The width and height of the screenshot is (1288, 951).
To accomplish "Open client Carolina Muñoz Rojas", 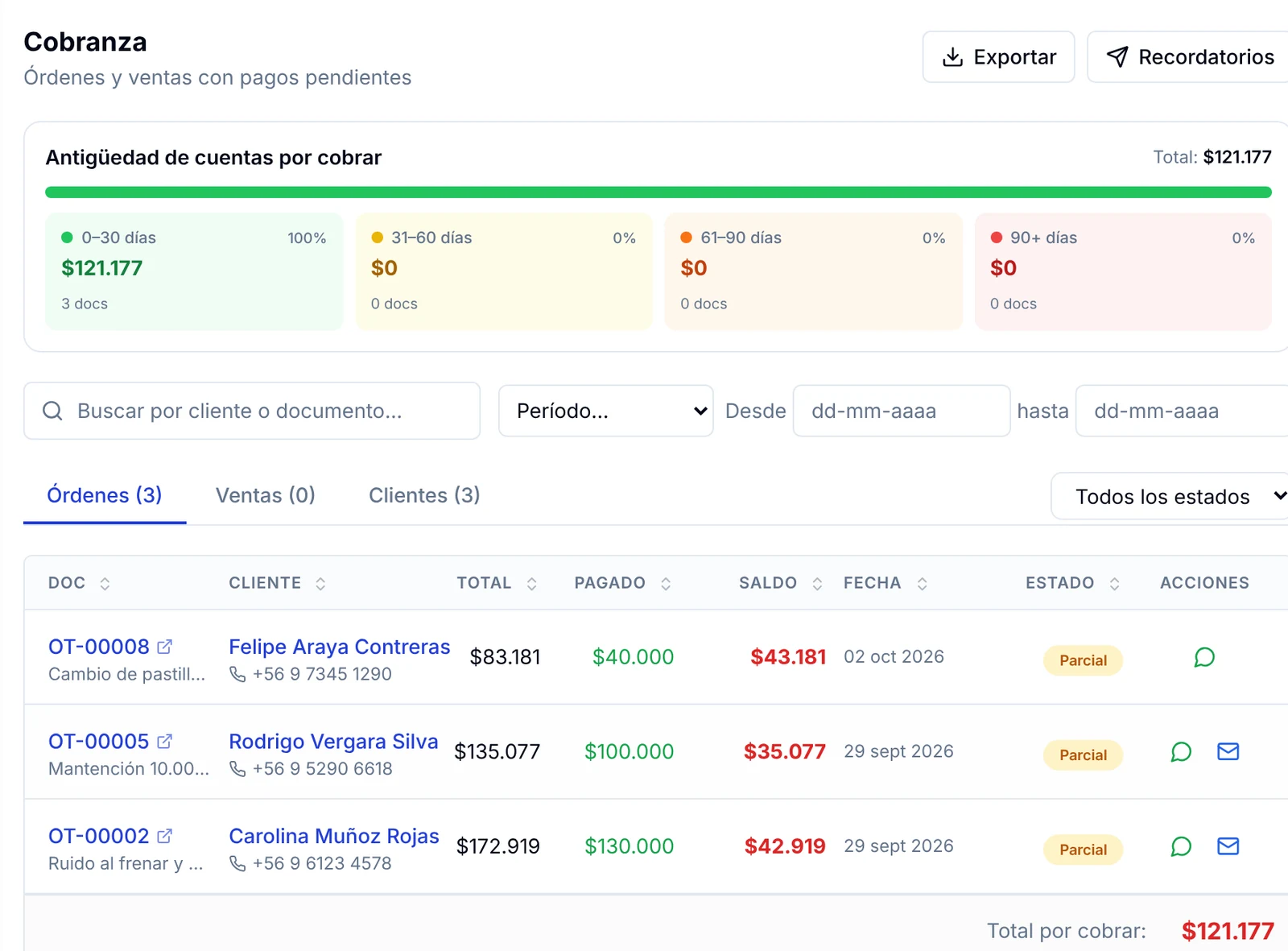I will click(x=334, y=836).
